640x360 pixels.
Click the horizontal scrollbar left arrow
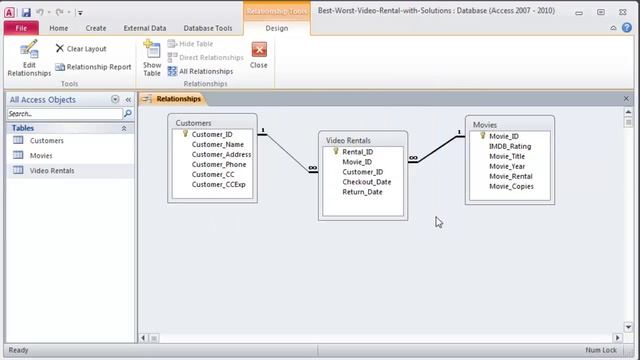click(143, 338)
